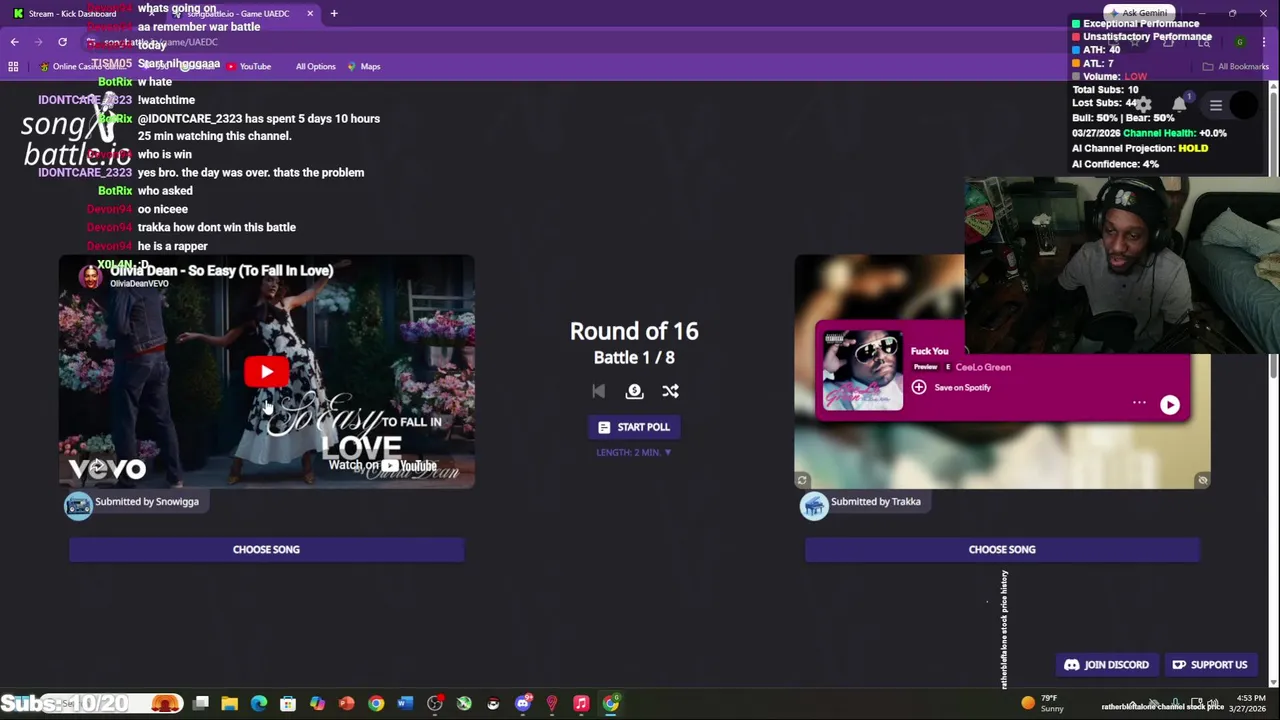The image size is (1280, 720).
Task: Switch to songbattle.io Game UAEDC tab
Action: point(240,13)
